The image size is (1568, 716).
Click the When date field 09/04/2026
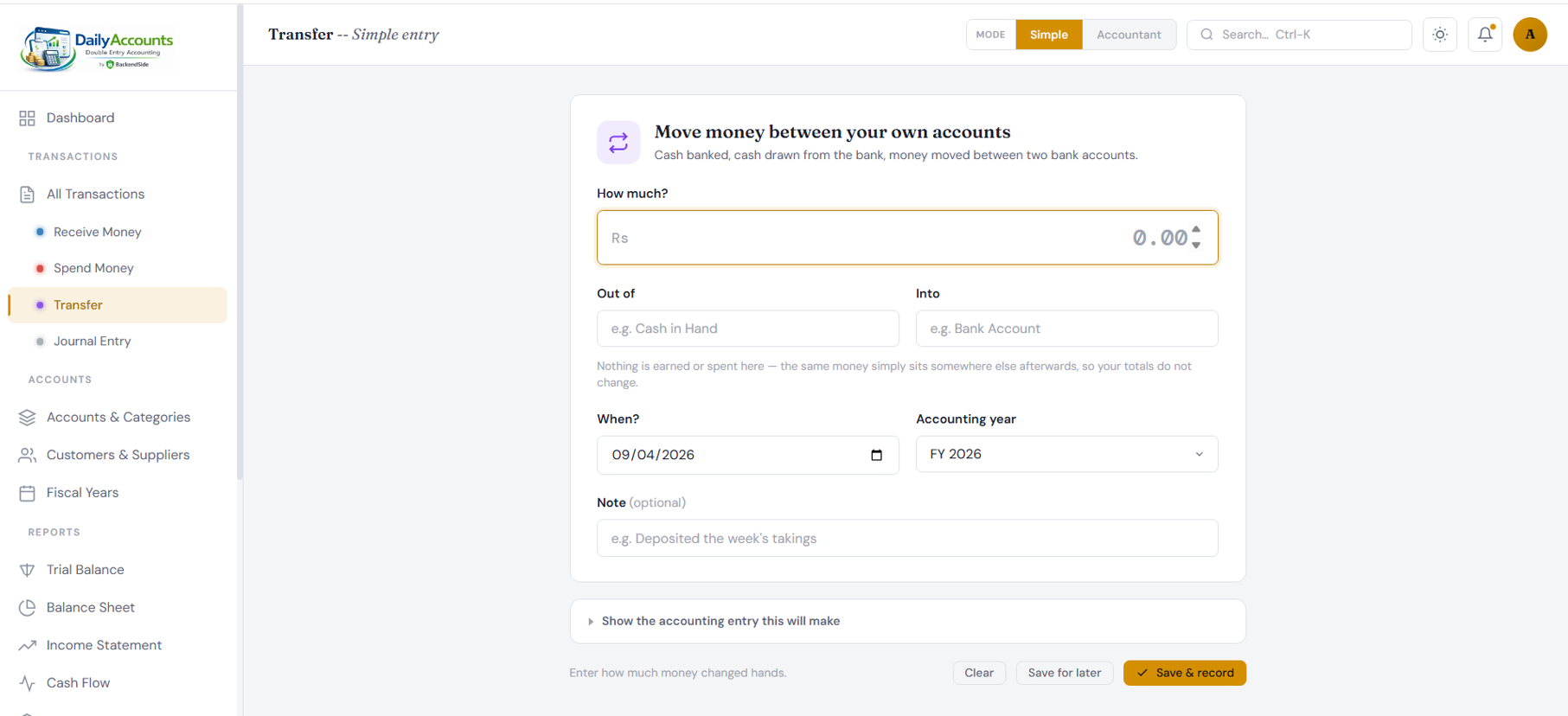[747, 455]
